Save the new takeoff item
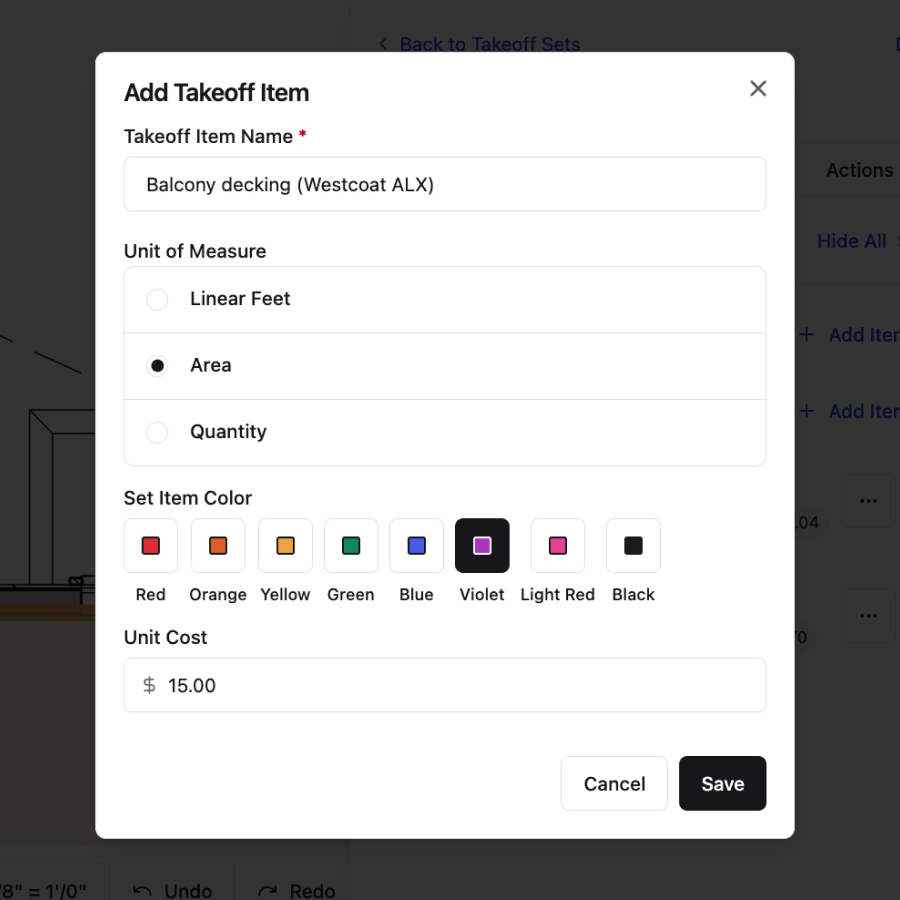This screenshot has width=900, height=900. pyautogui.click(x=722, y=783)
